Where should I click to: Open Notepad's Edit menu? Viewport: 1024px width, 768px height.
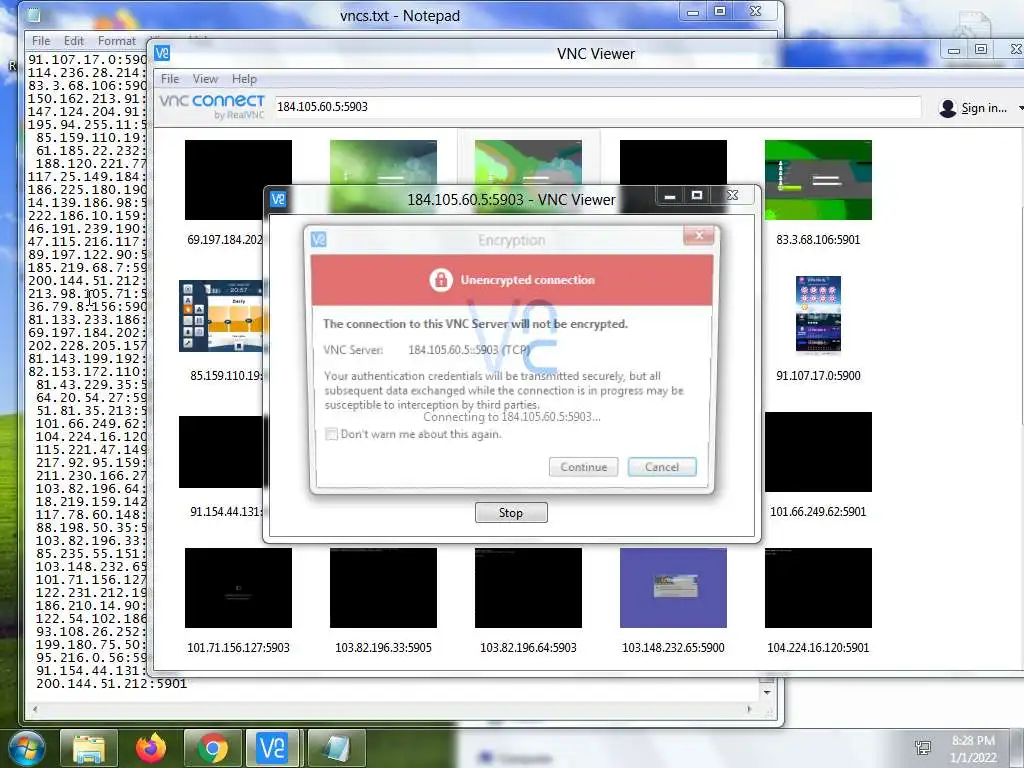tap(74, 40)
